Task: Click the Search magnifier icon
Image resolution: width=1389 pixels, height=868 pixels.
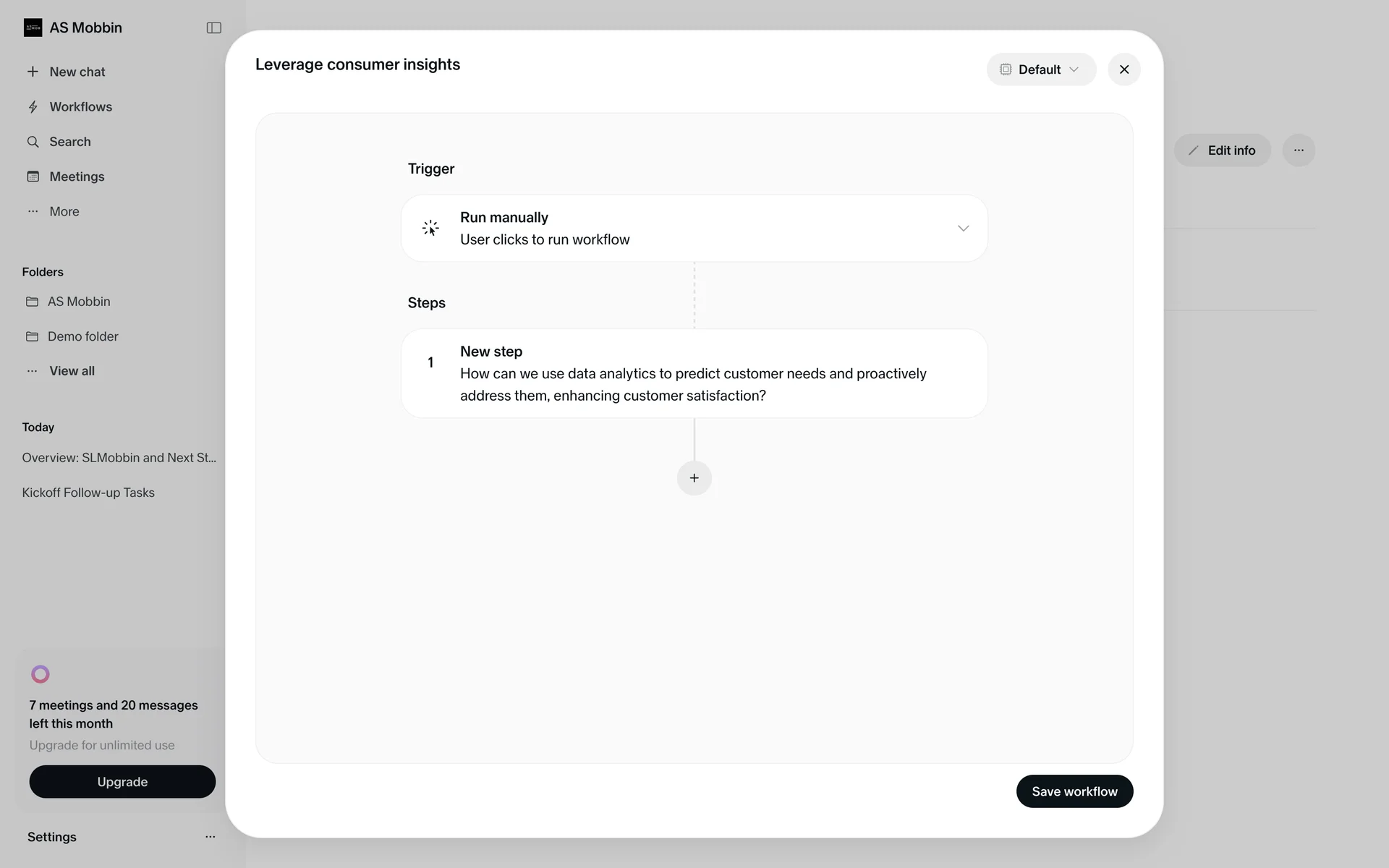Action: point(33,142)
